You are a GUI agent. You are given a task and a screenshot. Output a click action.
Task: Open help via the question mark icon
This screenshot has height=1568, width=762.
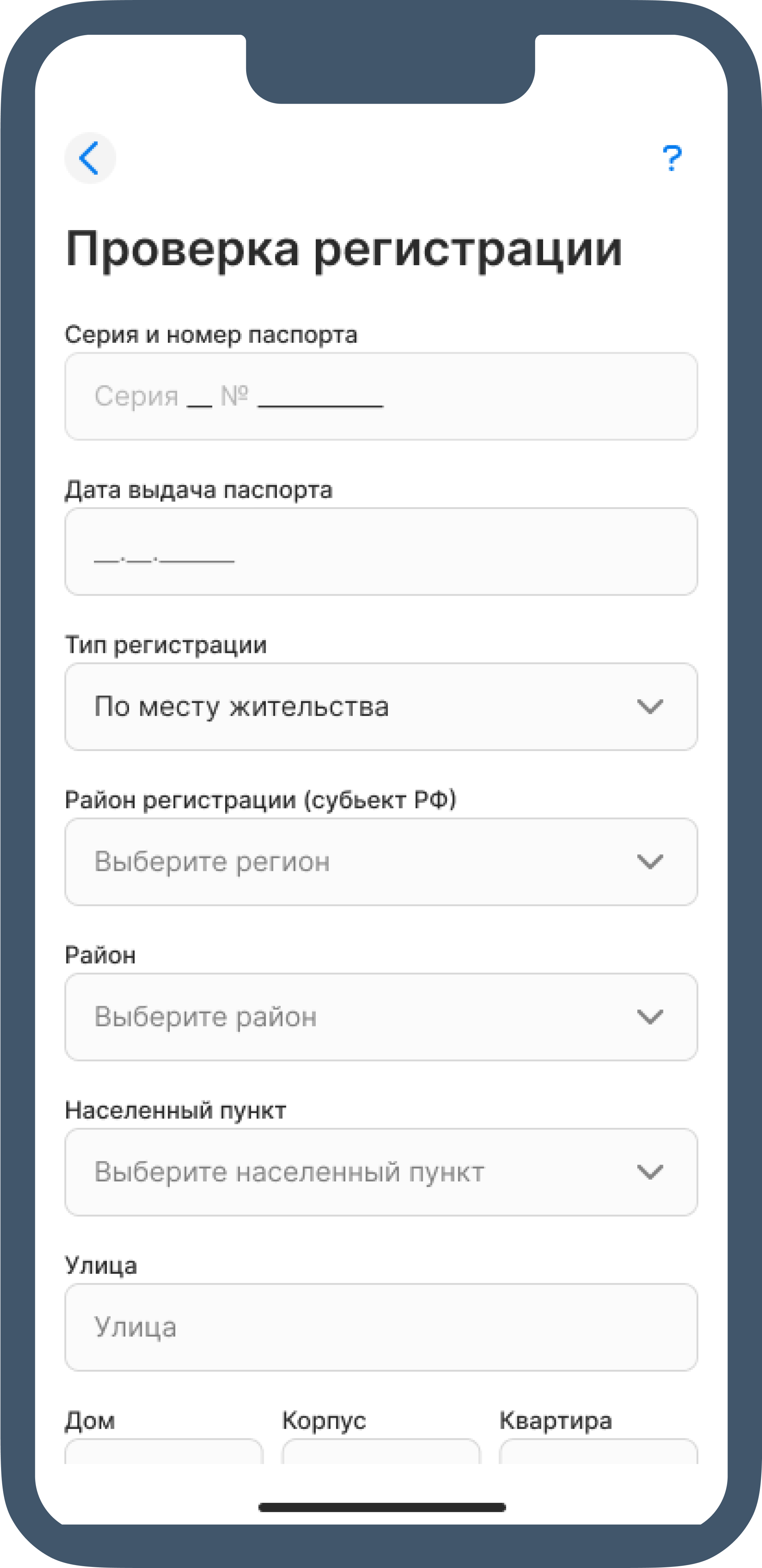tap(672, 158)
